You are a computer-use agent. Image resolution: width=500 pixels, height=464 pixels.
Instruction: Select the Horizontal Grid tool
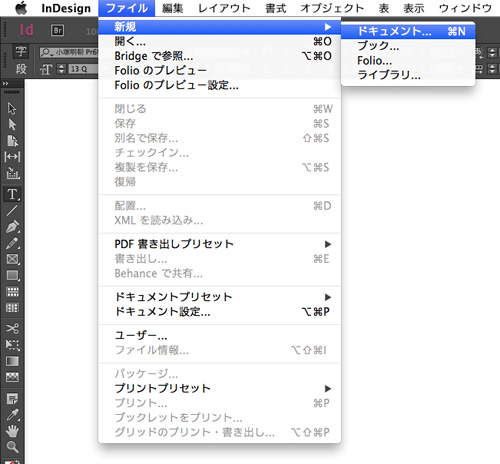12,292
